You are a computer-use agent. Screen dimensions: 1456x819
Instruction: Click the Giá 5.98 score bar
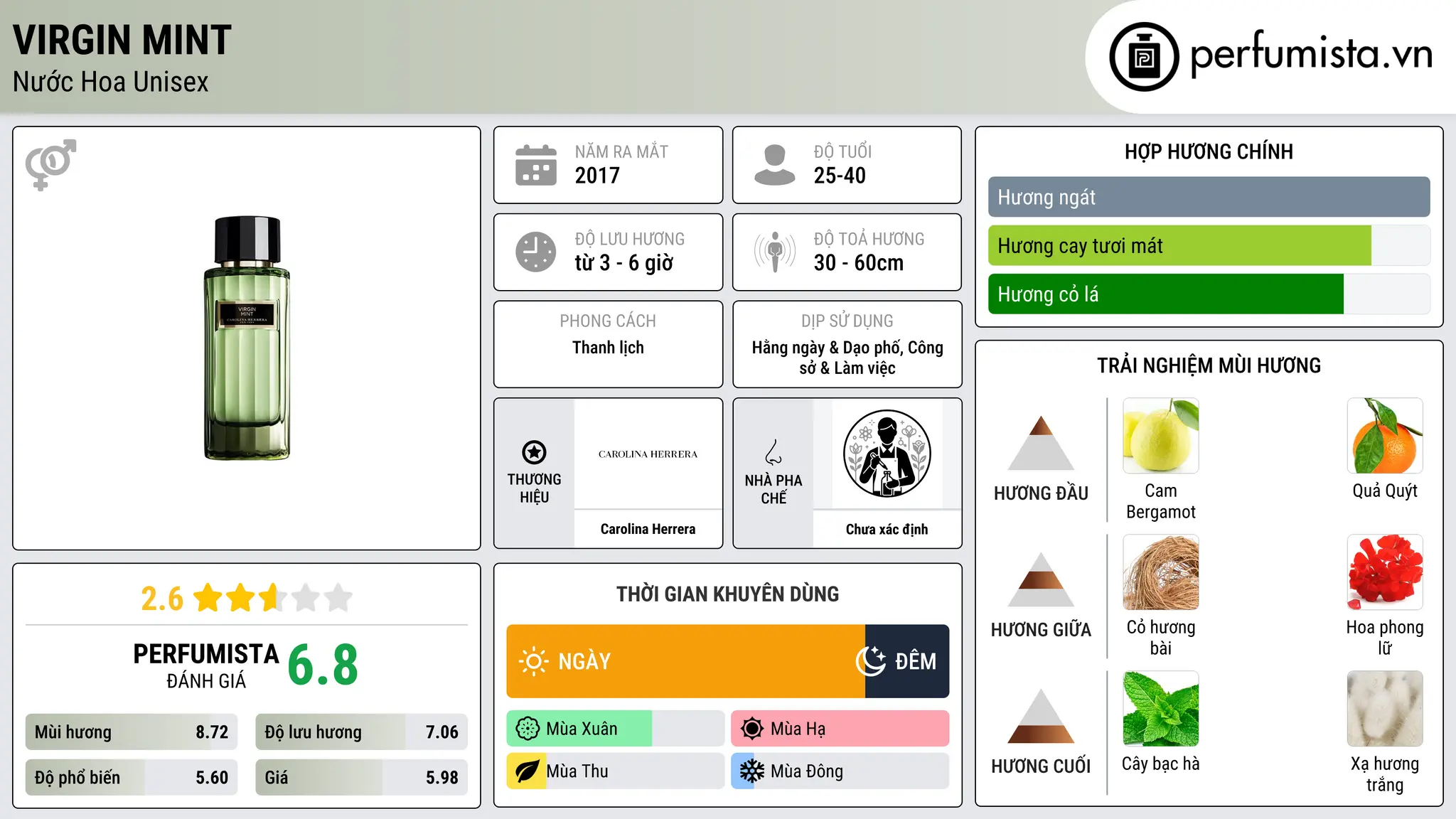[x=361, y=778]
